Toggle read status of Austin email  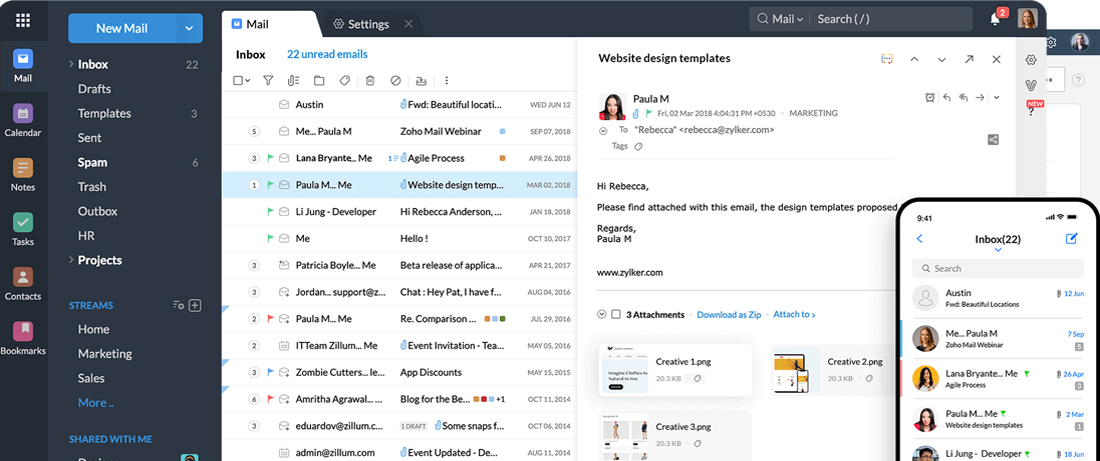tap(284, 105)
